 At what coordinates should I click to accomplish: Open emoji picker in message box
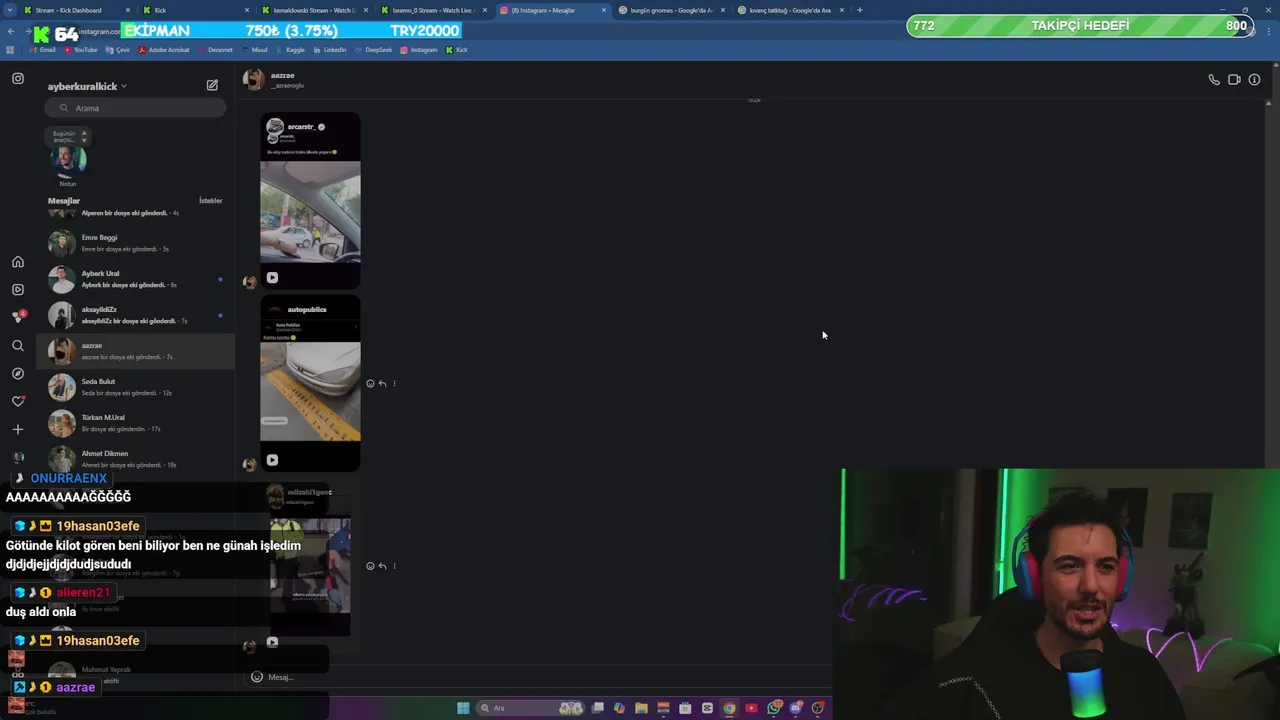(257, 677)
